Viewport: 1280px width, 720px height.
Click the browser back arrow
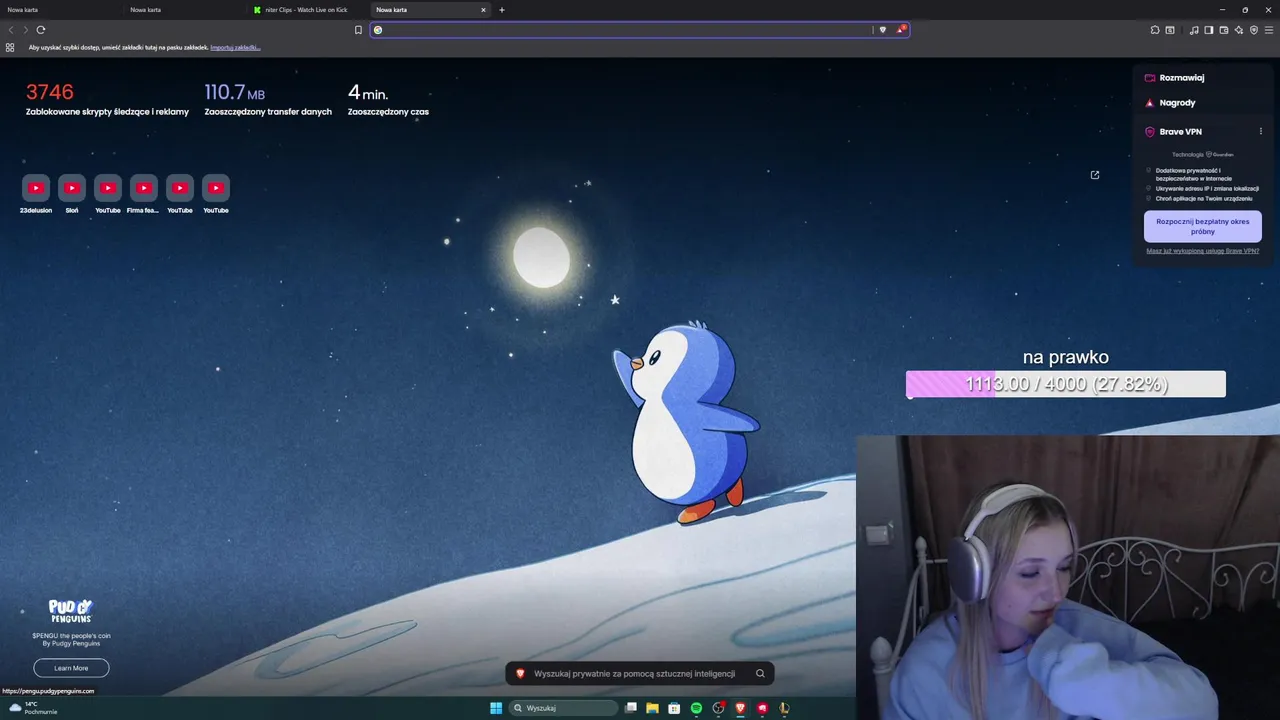pos(11,30)
